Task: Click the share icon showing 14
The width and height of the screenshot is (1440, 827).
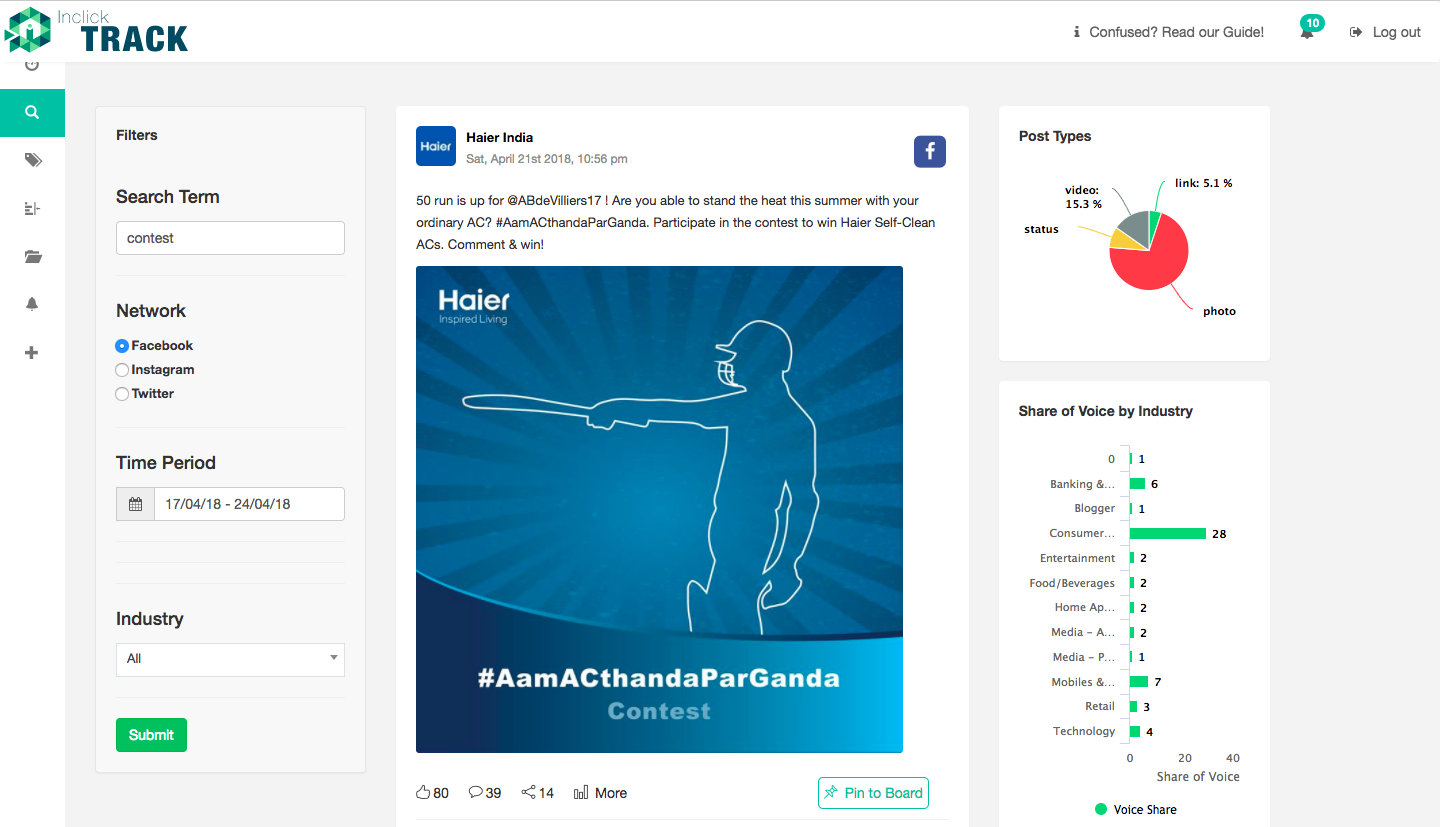Action: [x=529, y=792]
